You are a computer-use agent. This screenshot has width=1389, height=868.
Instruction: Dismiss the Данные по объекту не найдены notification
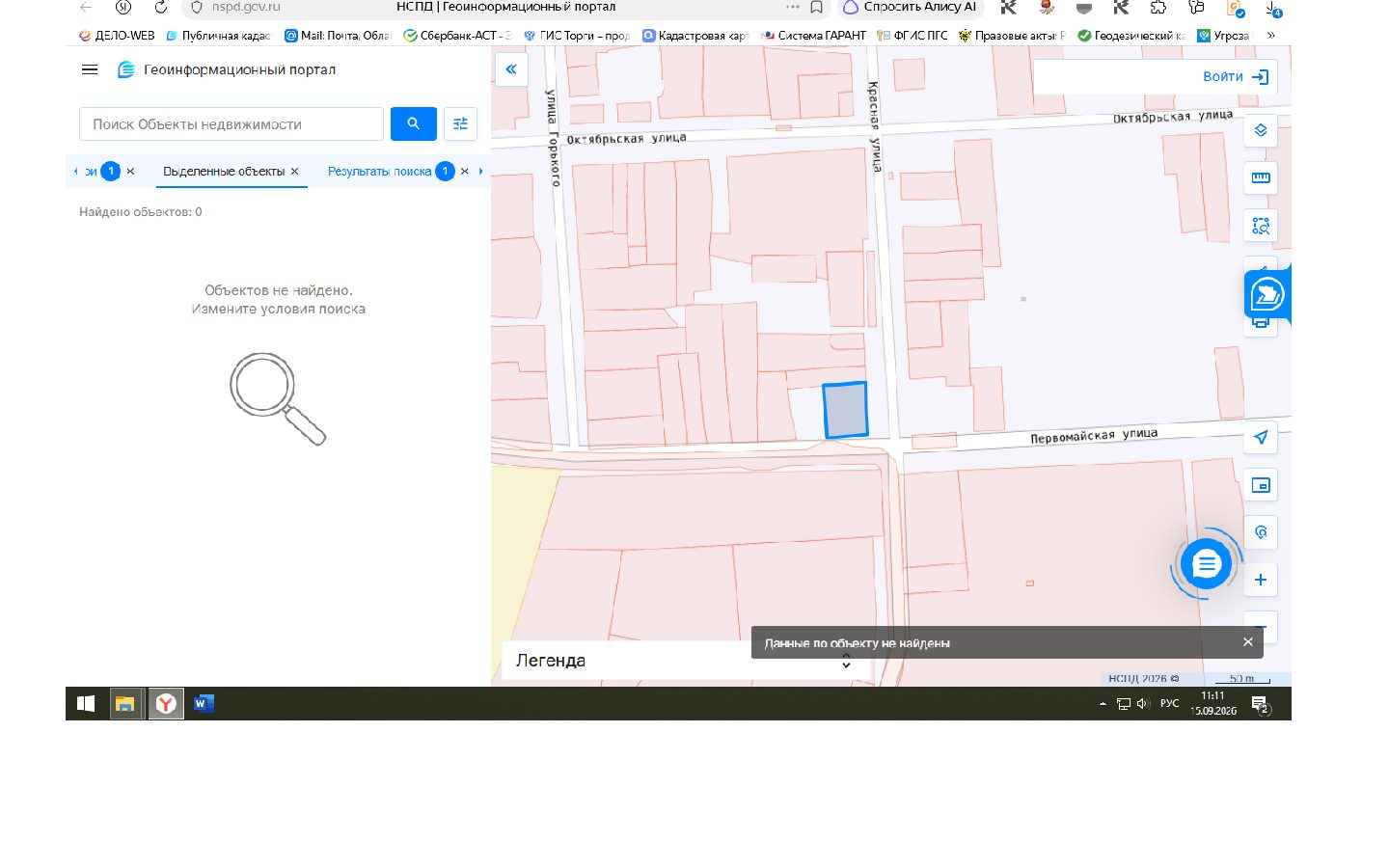[x=1247, y=642]
